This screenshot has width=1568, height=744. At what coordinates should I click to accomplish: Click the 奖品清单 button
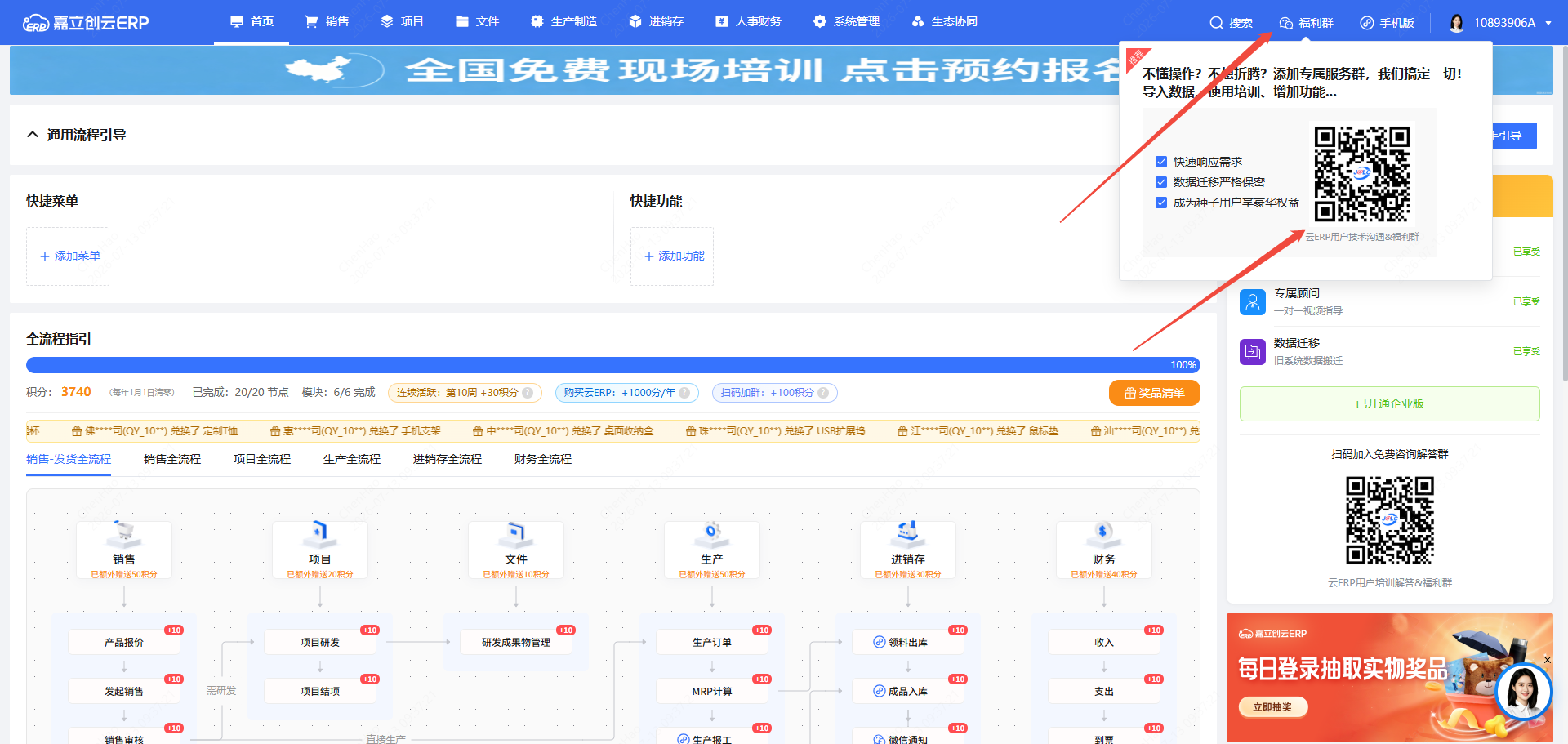[x=1154, y=393]
